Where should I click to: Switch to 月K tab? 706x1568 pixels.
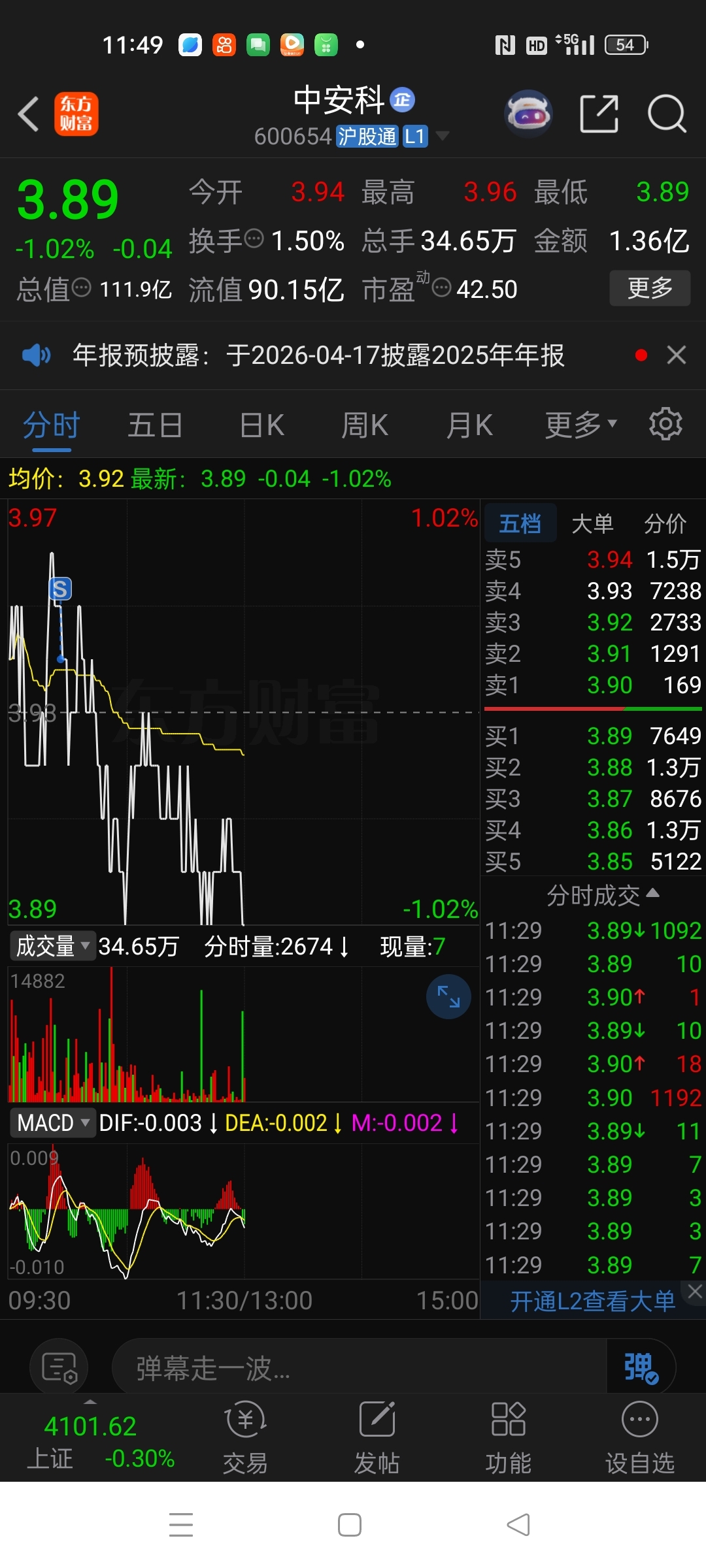(469, 425)
